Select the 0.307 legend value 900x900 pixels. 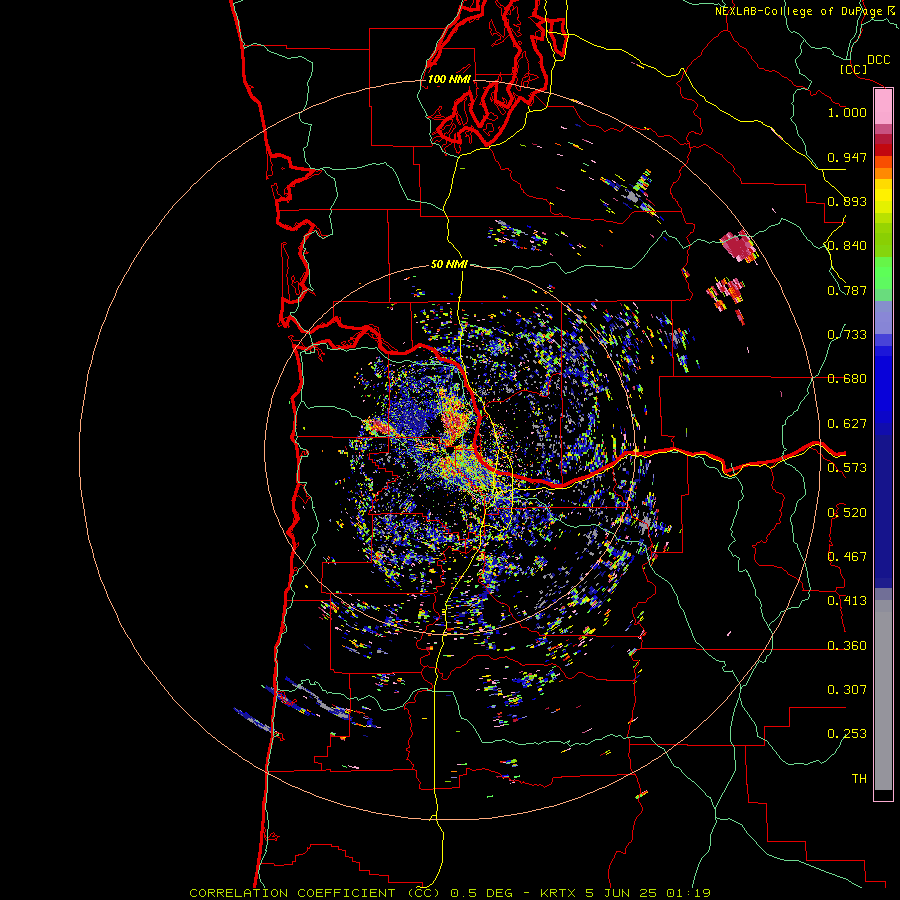[847, 690]
